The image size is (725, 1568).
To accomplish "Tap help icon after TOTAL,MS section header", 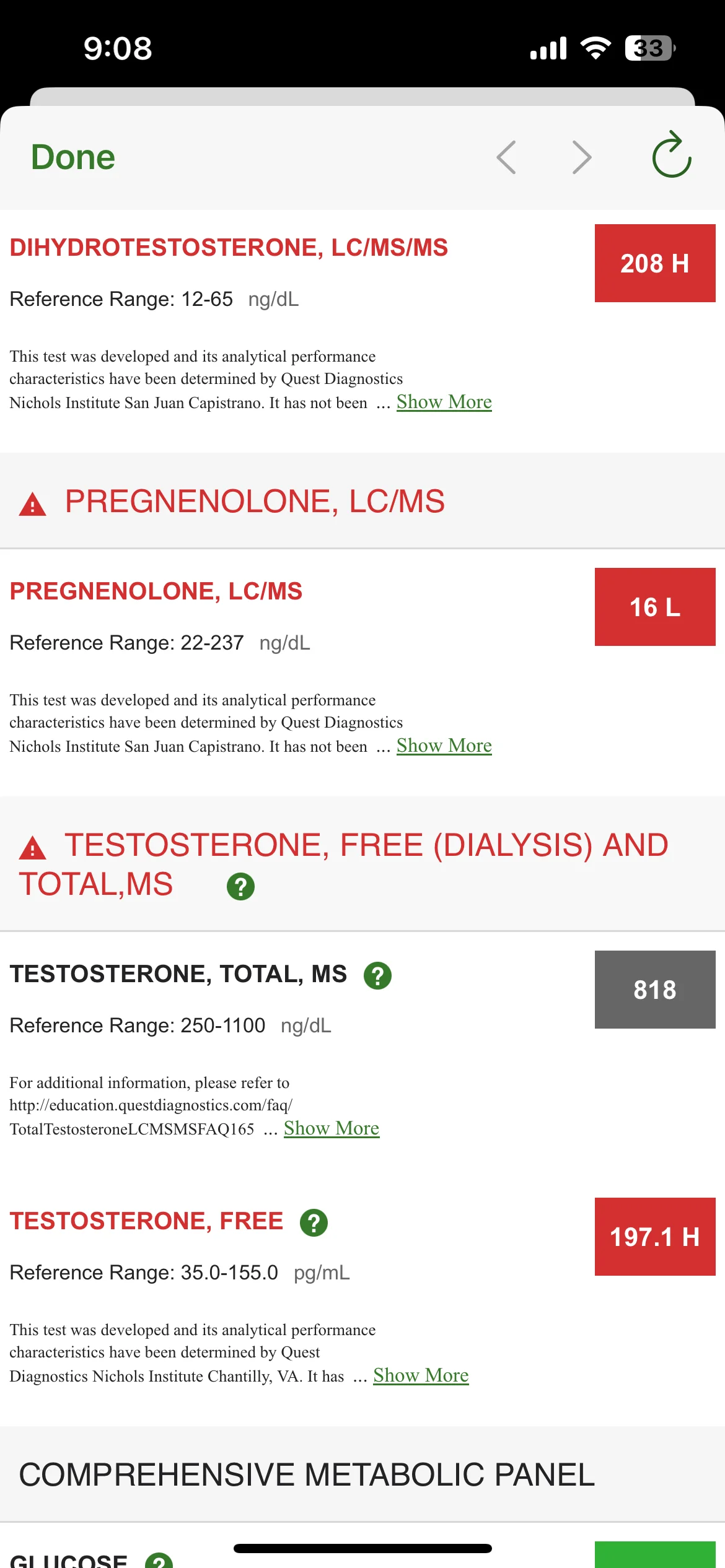I will click(x=241, y=886).
